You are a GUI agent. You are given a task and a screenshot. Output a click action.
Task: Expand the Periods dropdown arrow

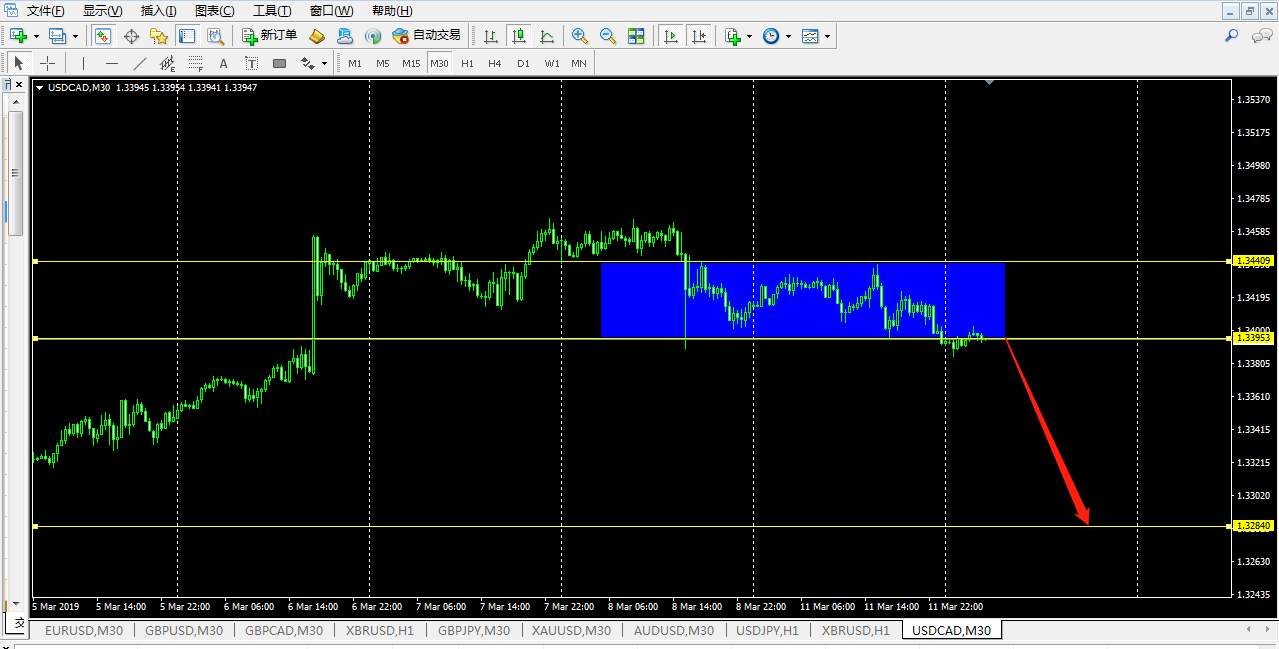click(x=788, y=36)
